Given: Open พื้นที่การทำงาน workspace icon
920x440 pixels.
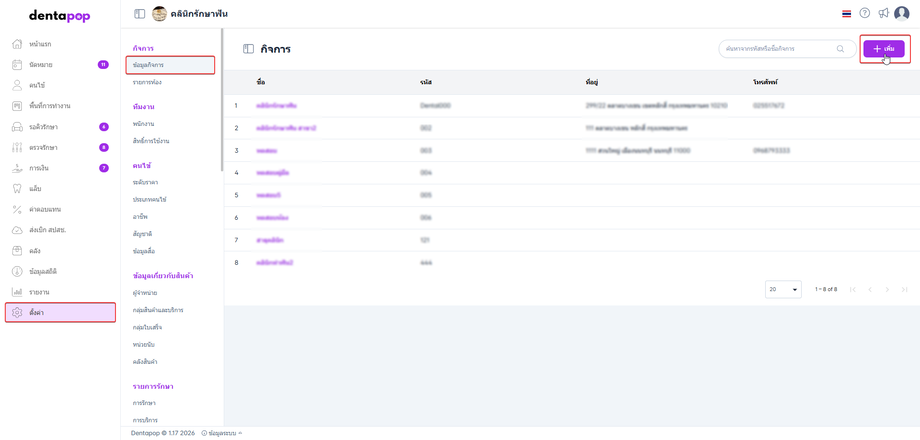Looking at the screenshot, I should point(17,106).
